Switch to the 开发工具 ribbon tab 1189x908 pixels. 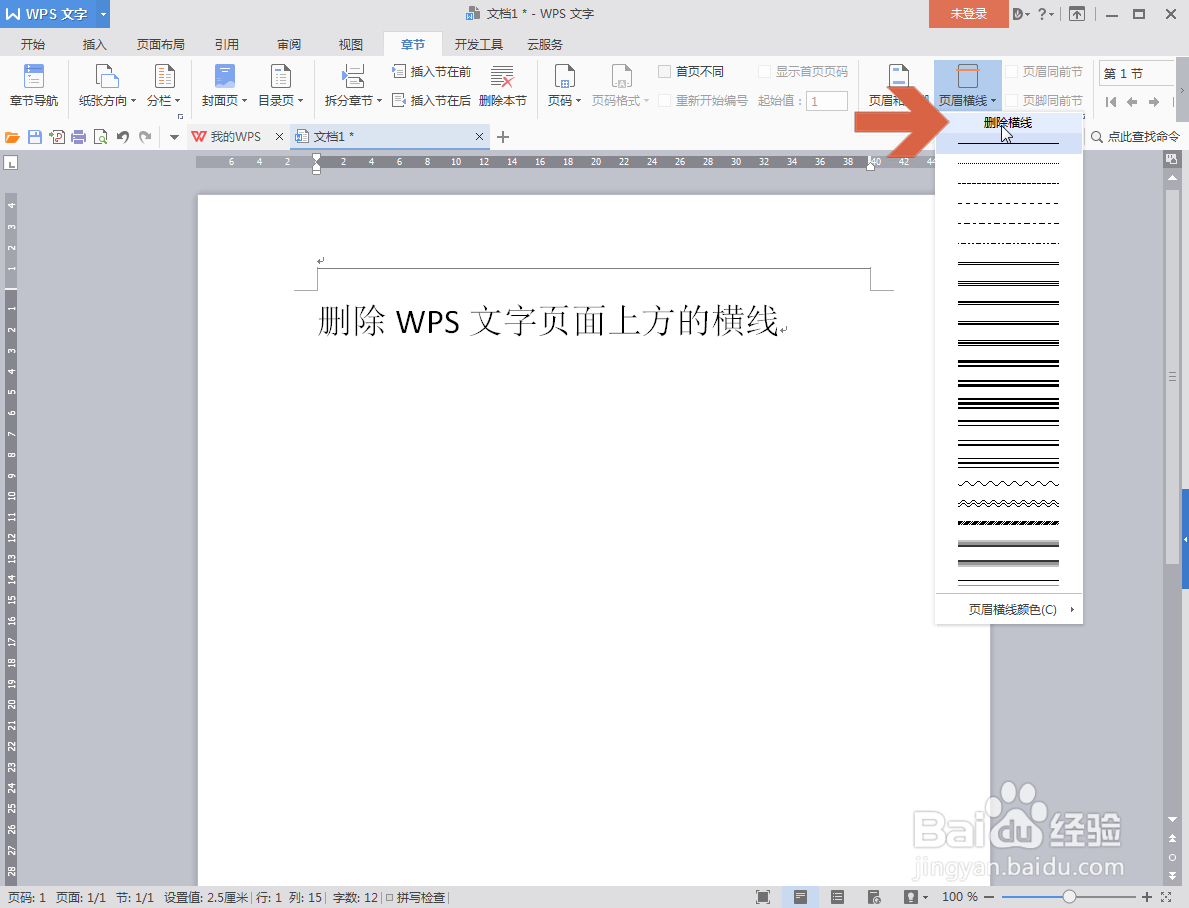478,45
